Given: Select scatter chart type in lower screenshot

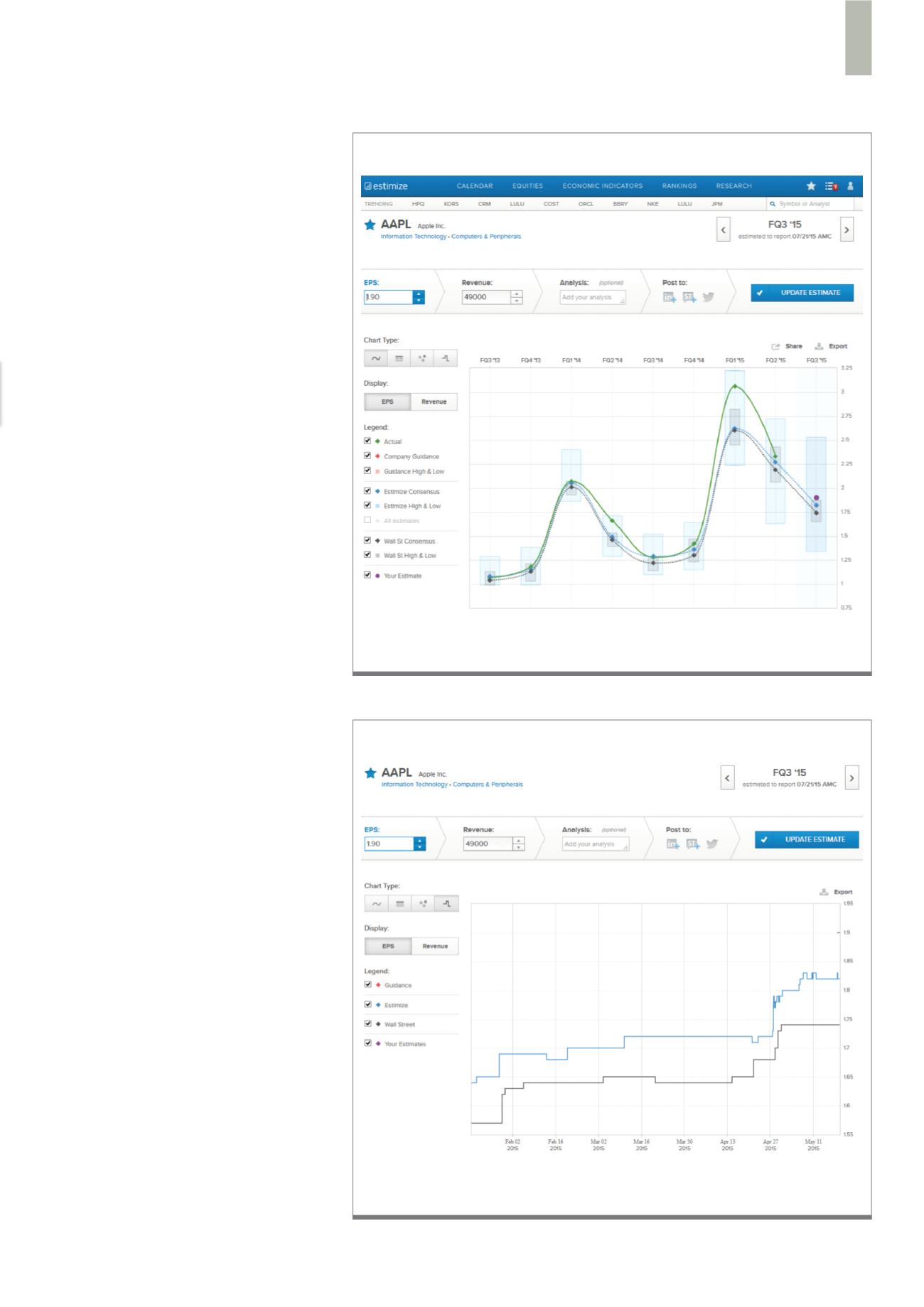Looking at the screenshot, I should pos(424,904).
